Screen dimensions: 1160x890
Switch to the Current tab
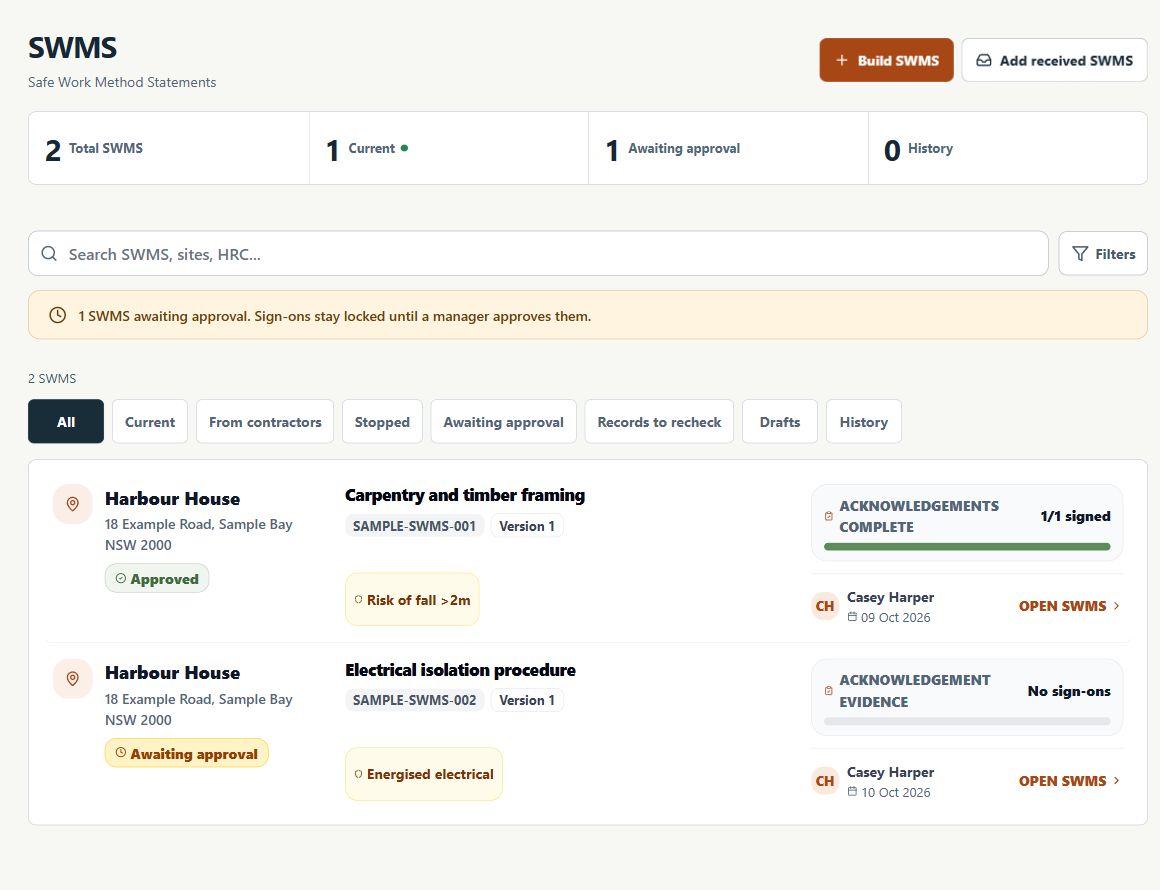[150, 422]
